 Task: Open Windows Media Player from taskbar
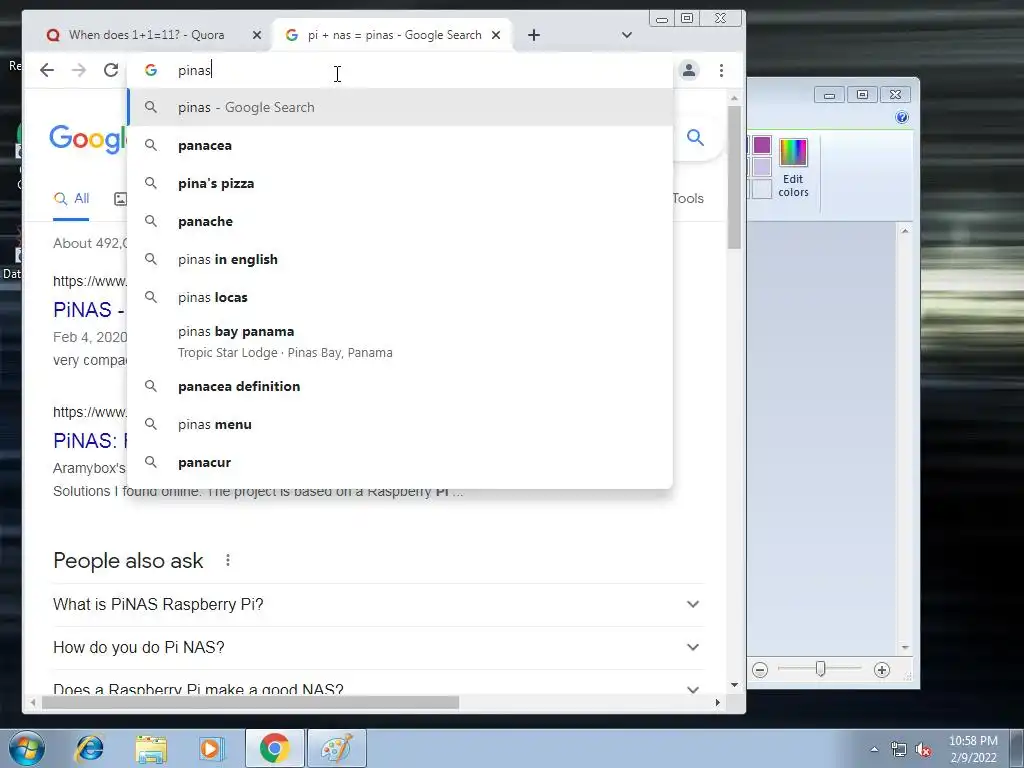pyautogui.click(x=211, y=749)
